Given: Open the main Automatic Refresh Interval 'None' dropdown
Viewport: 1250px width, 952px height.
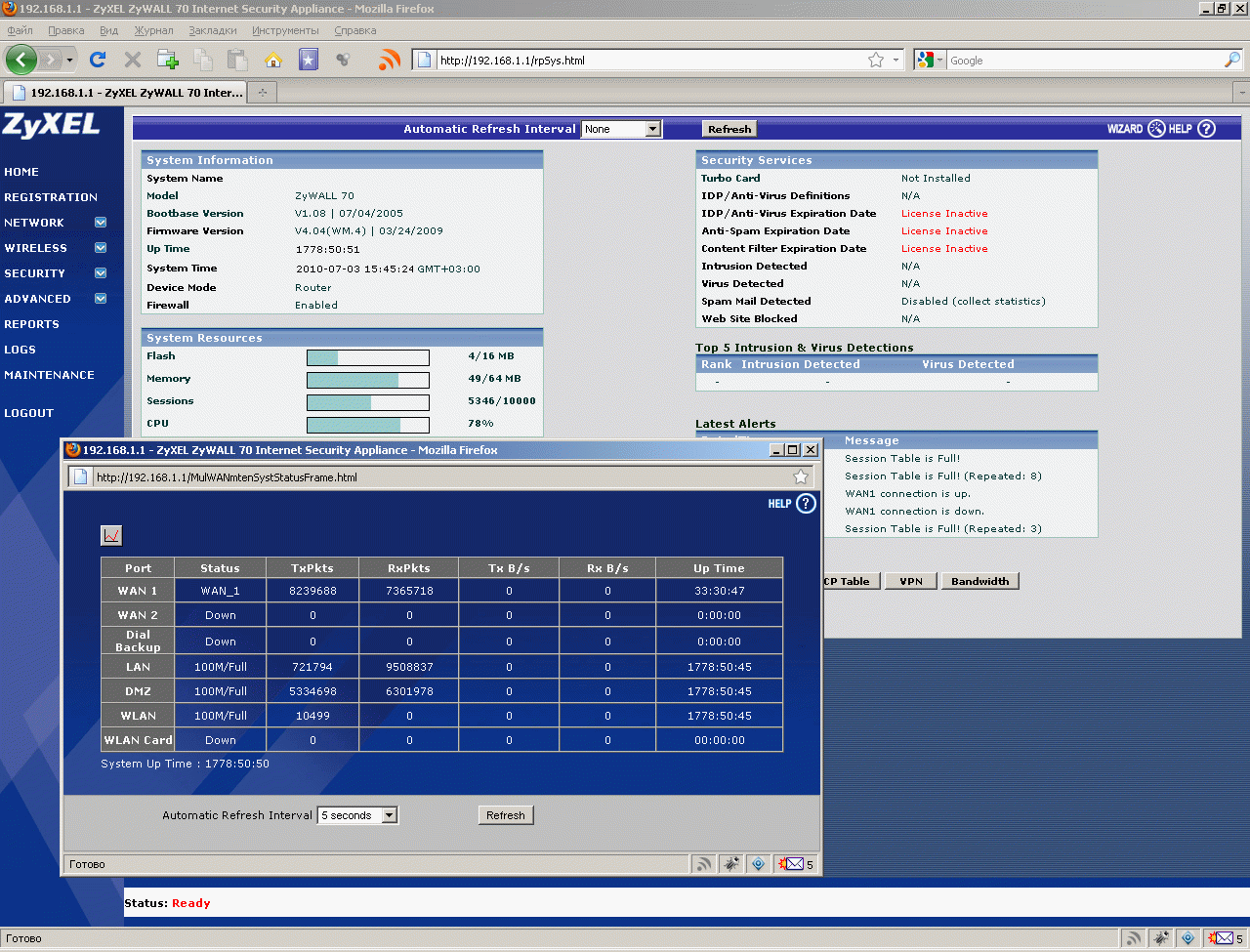Looking at the screenshot, I should tap(622, 129).
